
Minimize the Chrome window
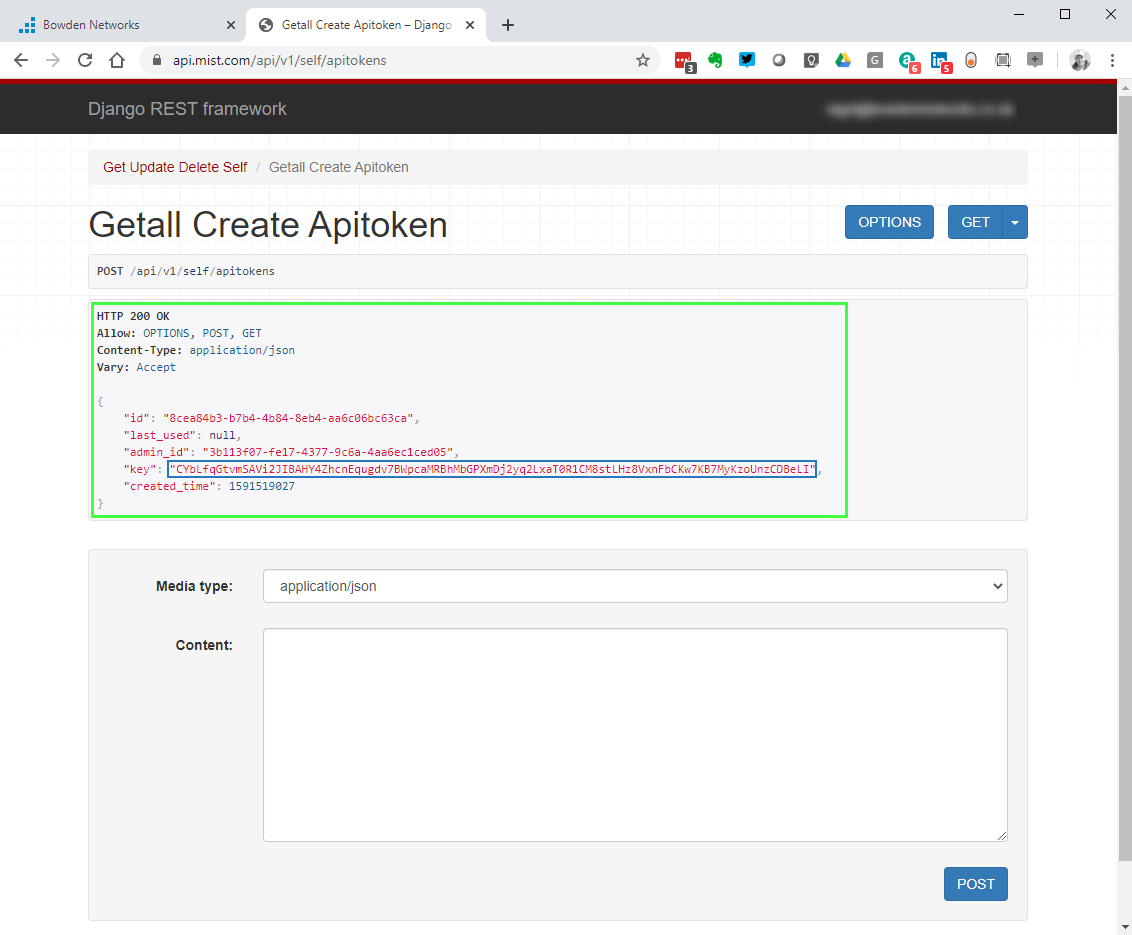click(x=1019, y=14)
